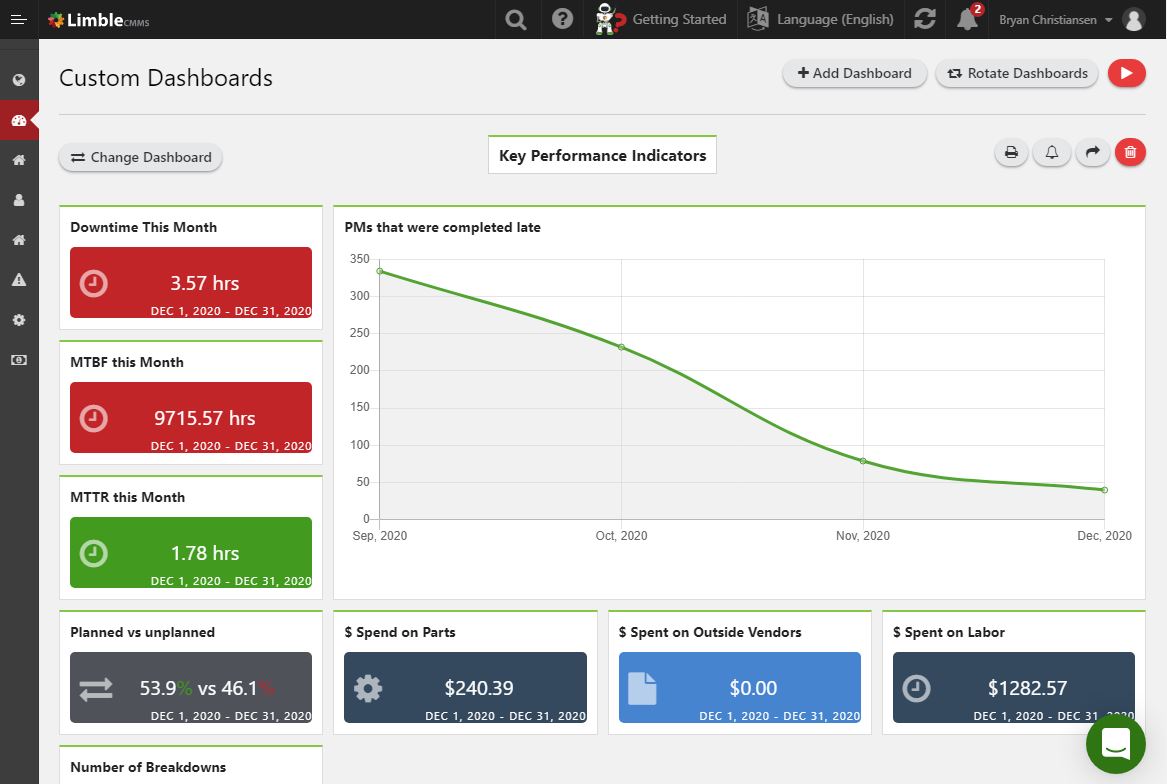The height and width of the screenshot is (784, 1167).
Task: Delete this dashboard with the red trash icon
Action: point(1130,152)
